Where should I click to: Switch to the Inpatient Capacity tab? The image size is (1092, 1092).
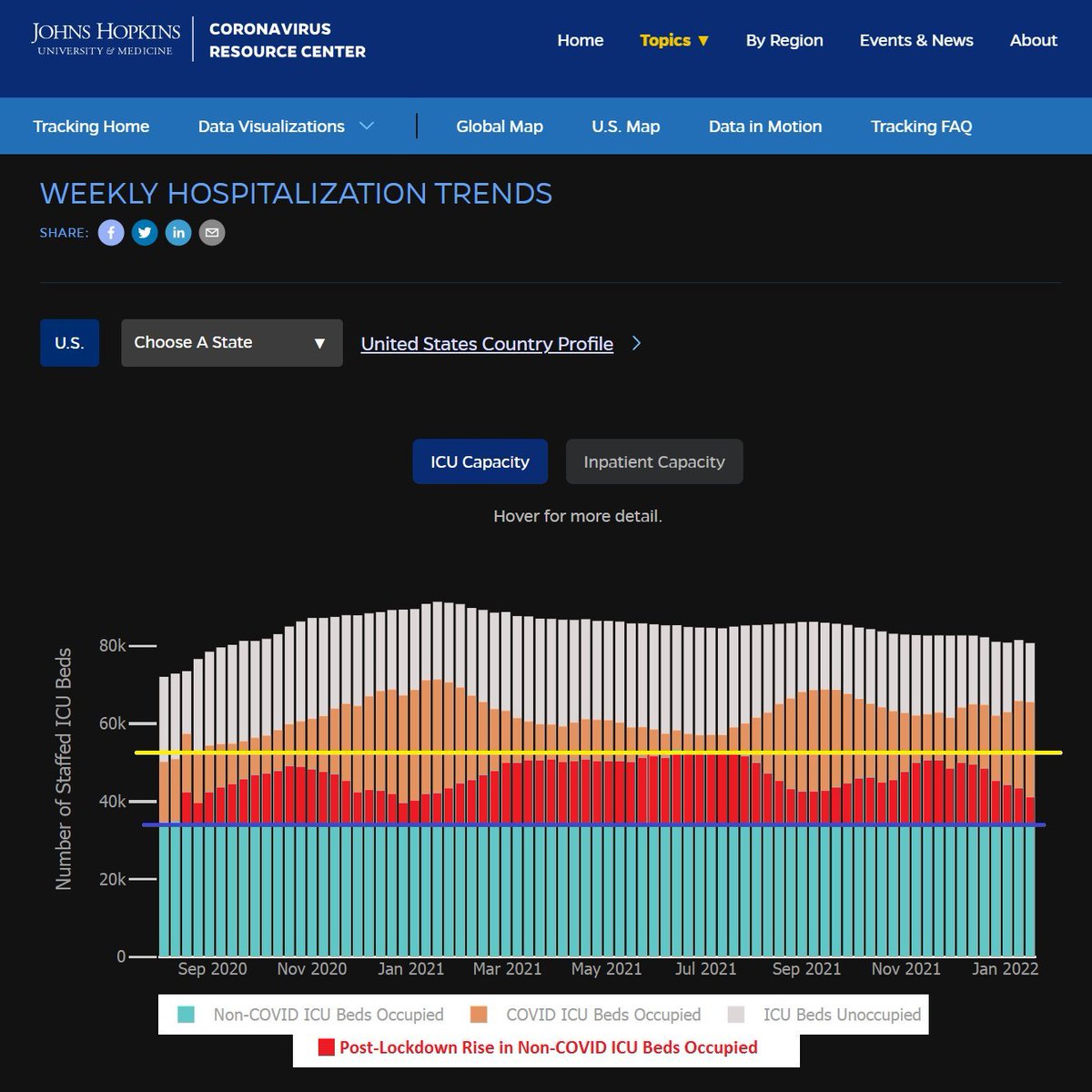pos(654,461)
